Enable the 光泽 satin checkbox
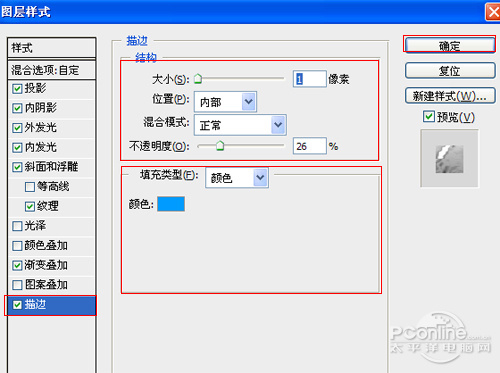 17,226
